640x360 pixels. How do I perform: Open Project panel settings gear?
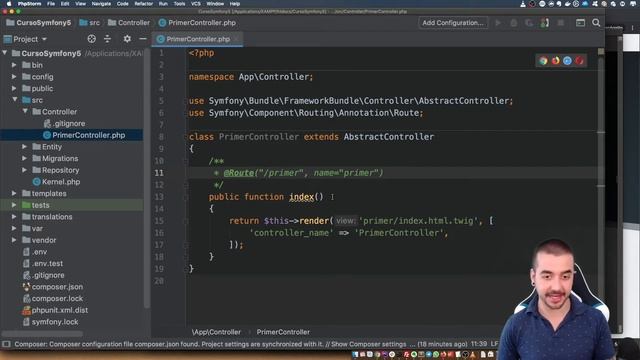127,39
